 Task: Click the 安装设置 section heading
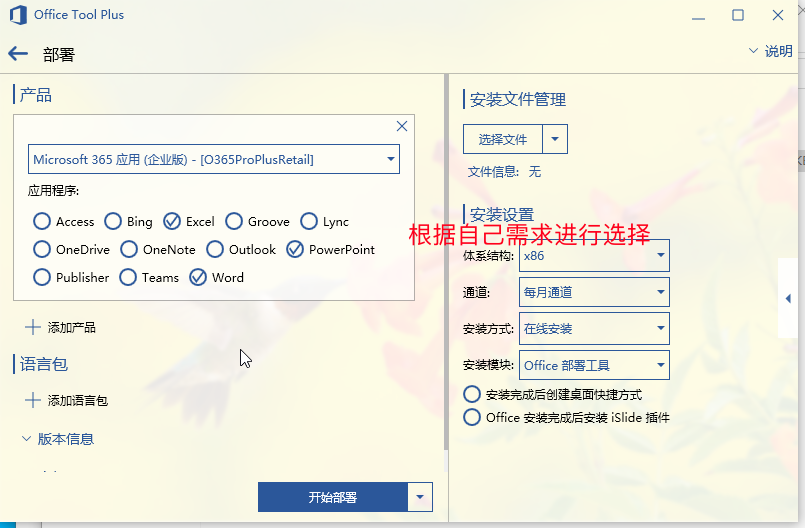[502, 214]
